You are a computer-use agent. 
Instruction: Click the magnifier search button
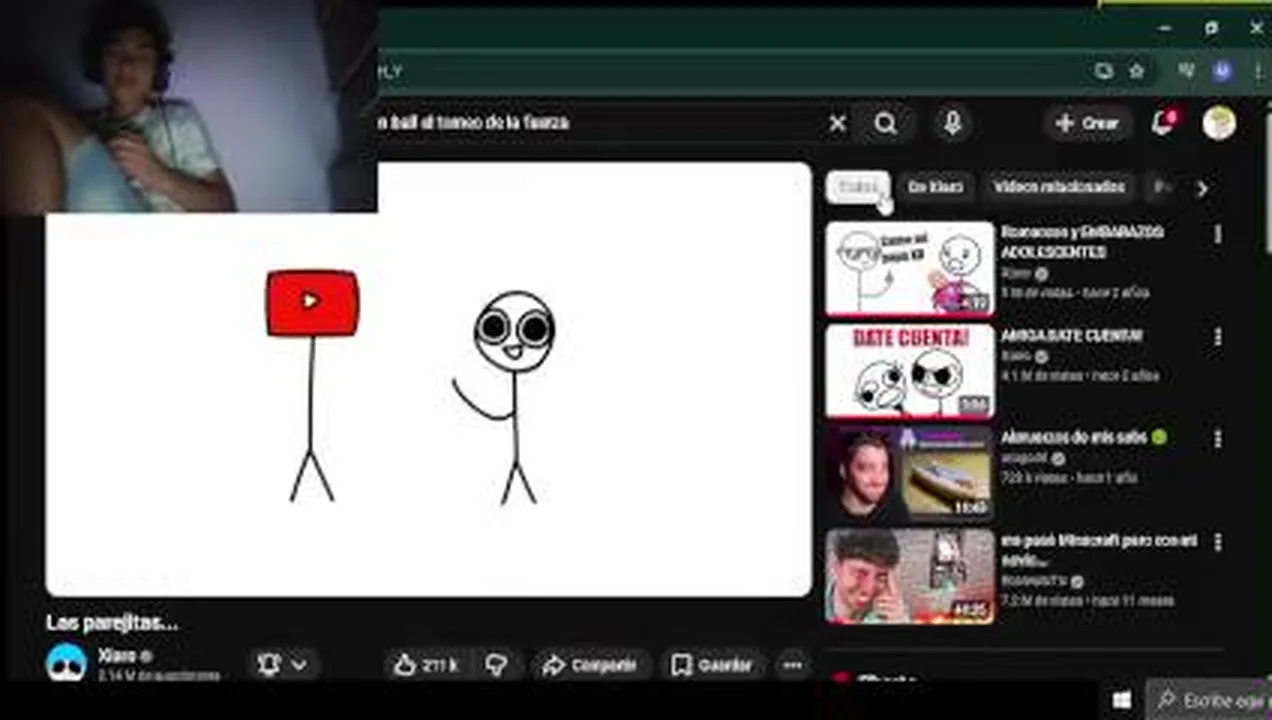(885, 123)
